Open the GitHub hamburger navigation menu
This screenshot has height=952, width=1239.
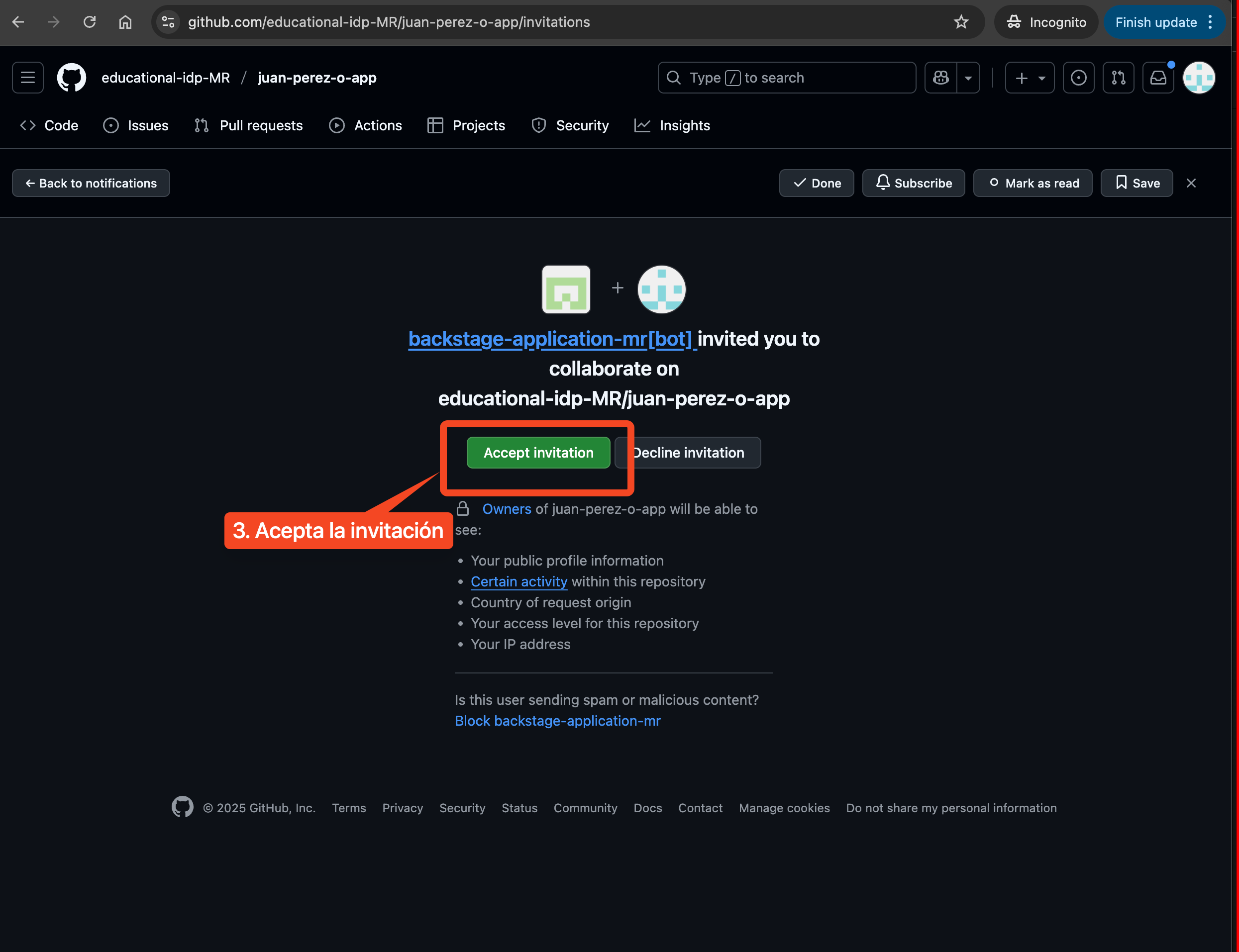28,78
